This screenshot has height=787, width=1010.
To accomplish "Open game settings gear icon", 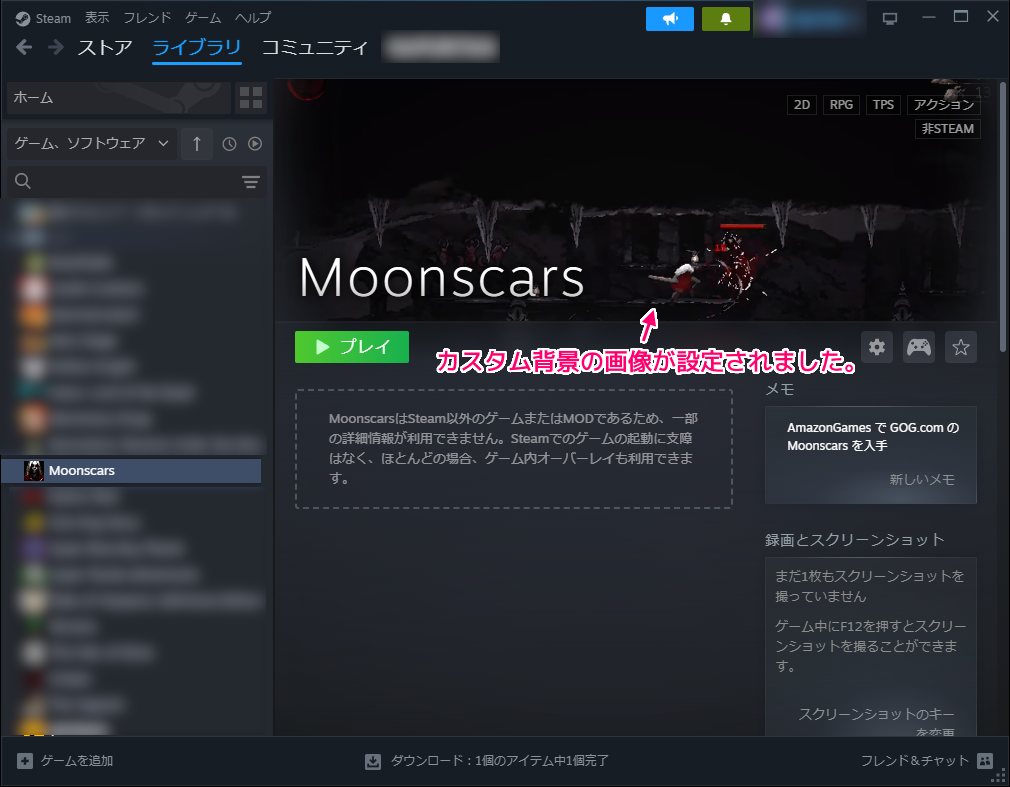I will (877, 347).
